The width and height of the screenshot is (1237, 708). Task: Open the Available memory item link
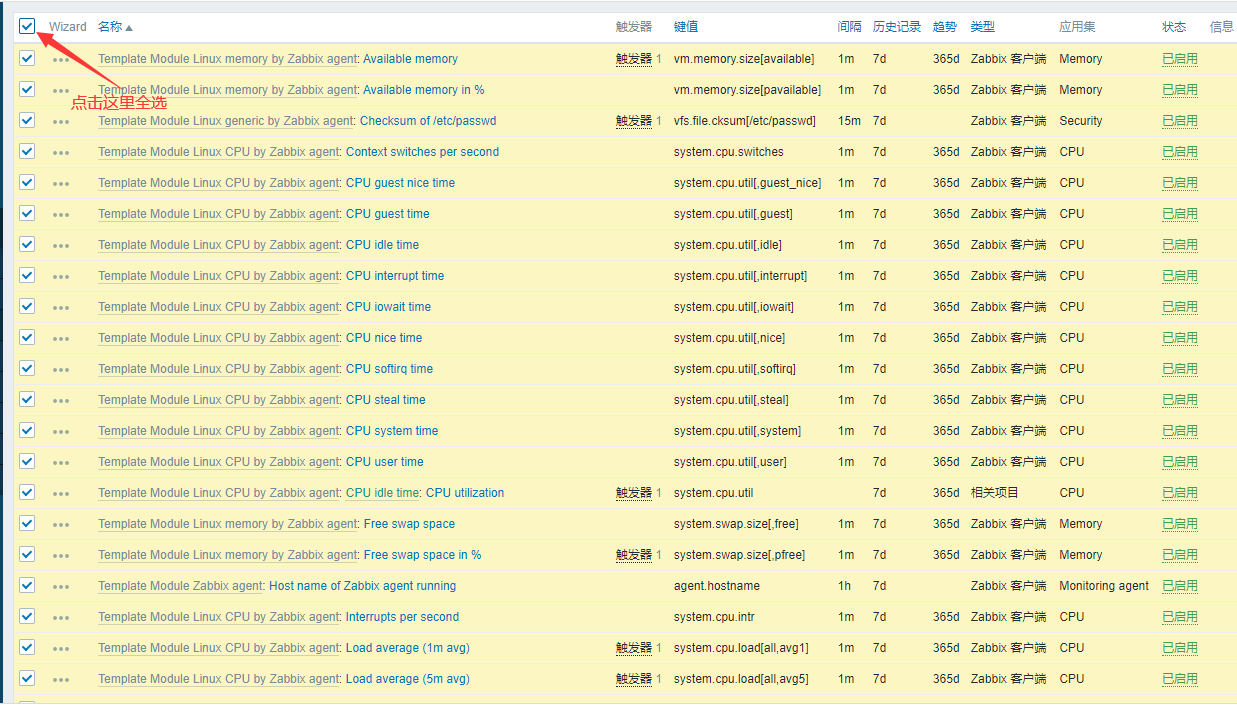[410, 59]
